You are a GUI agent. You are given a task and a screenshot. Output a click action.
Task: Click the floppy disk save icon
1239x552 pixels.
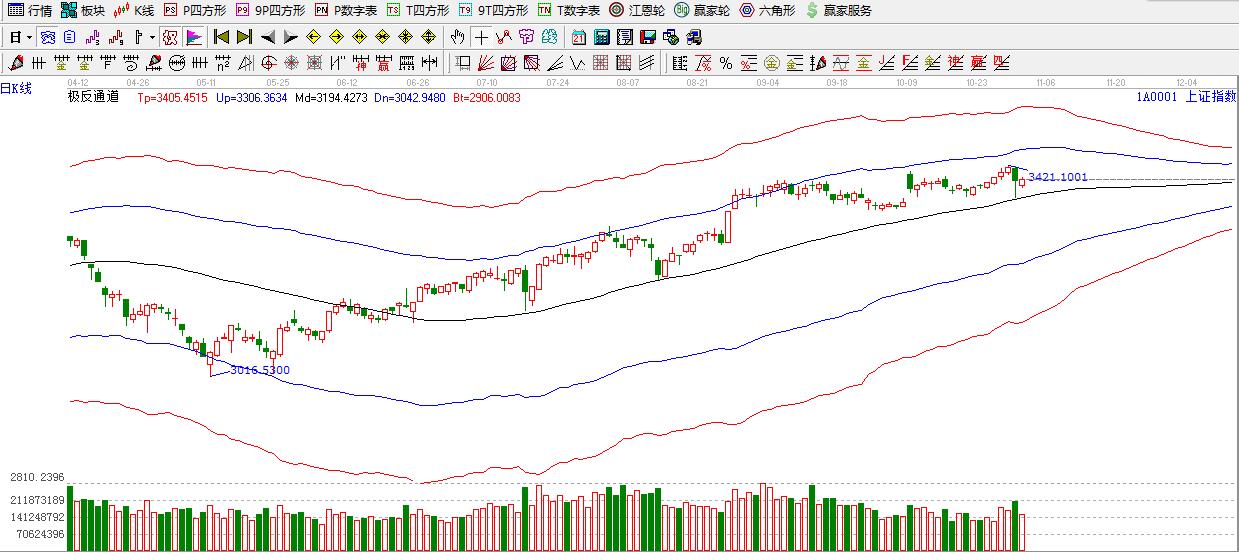(648, 38)
